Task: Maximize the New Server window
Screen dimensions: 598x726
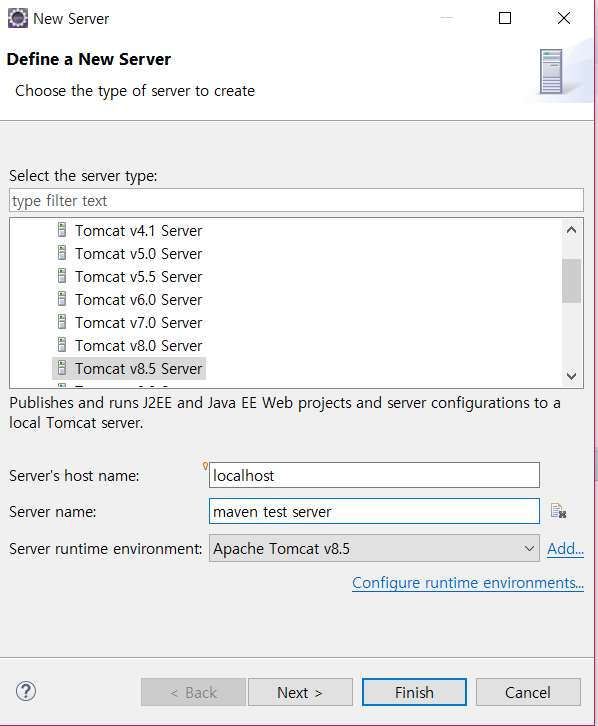Action: click(505, 18)
